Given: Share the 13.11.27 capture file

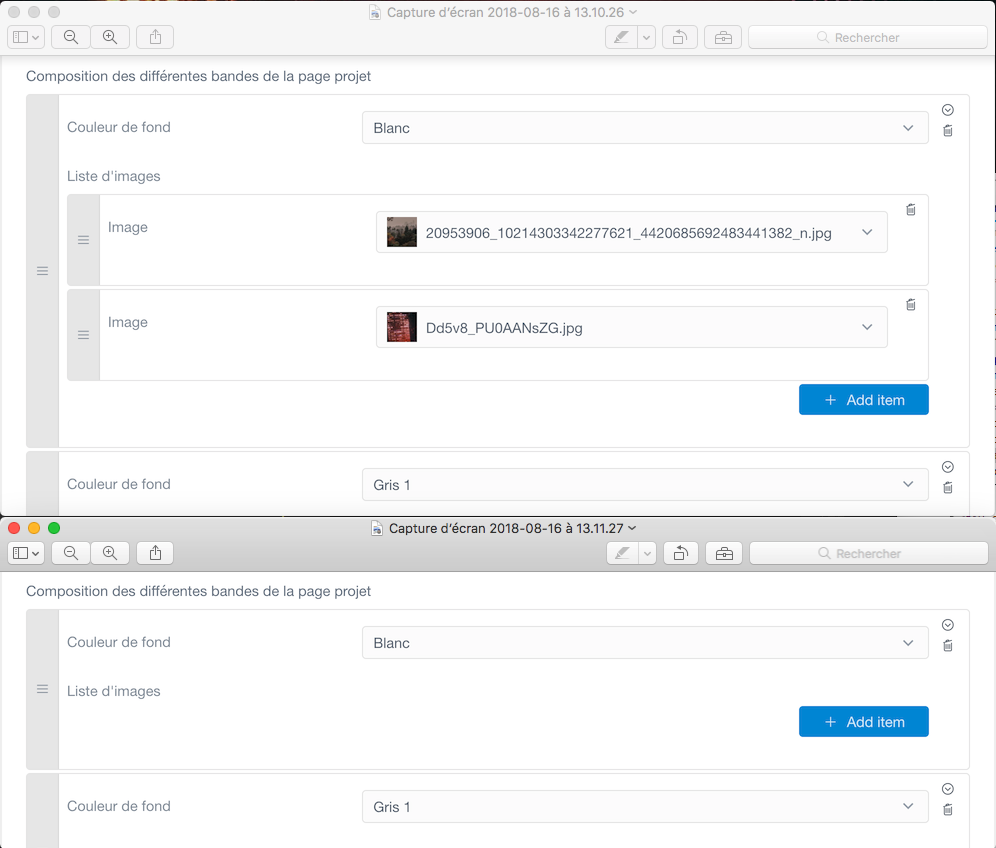Looking at the screenshot, I should coord(155,553).
